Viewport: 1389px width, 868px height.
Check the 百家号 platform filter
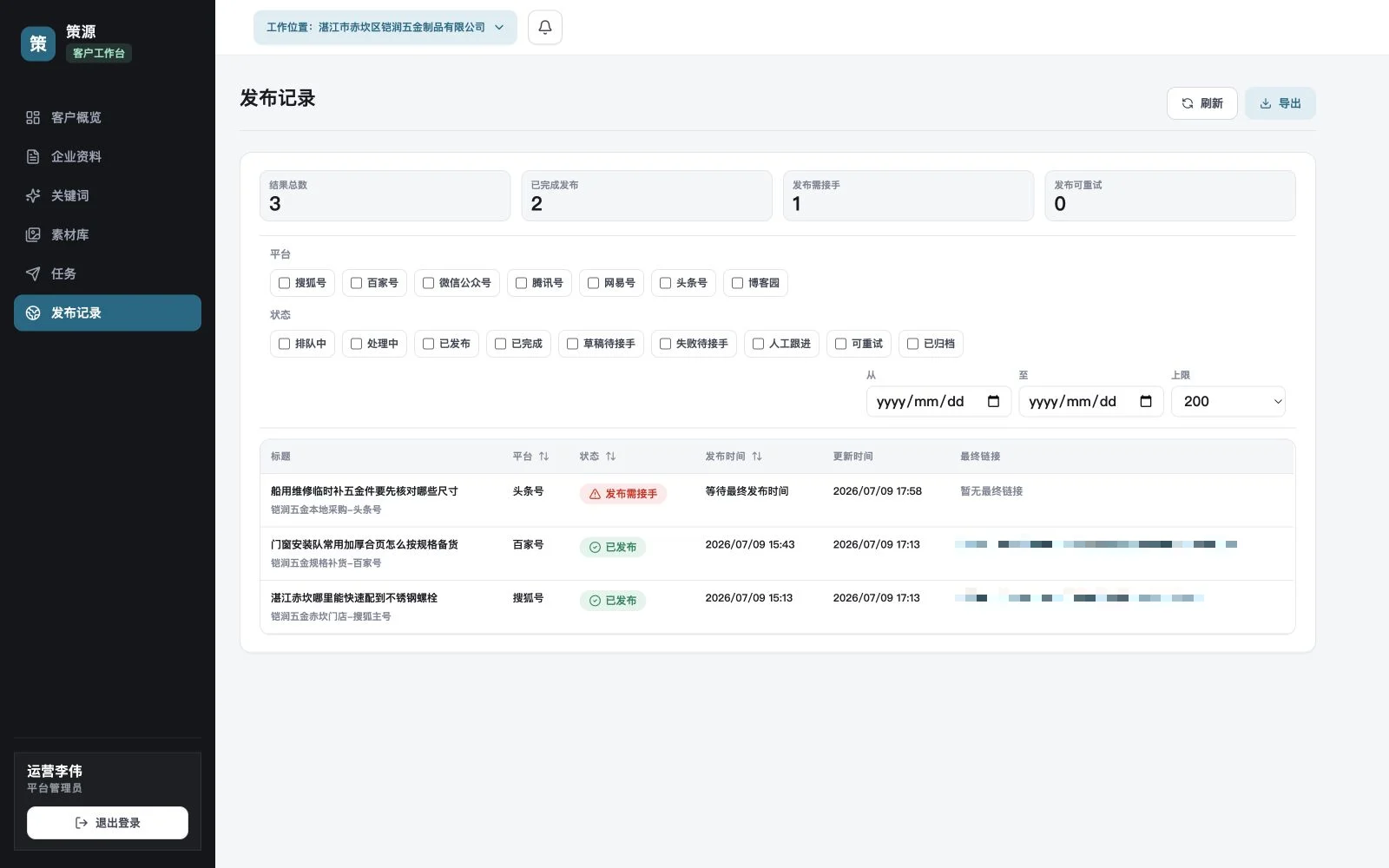coord(356,283)
